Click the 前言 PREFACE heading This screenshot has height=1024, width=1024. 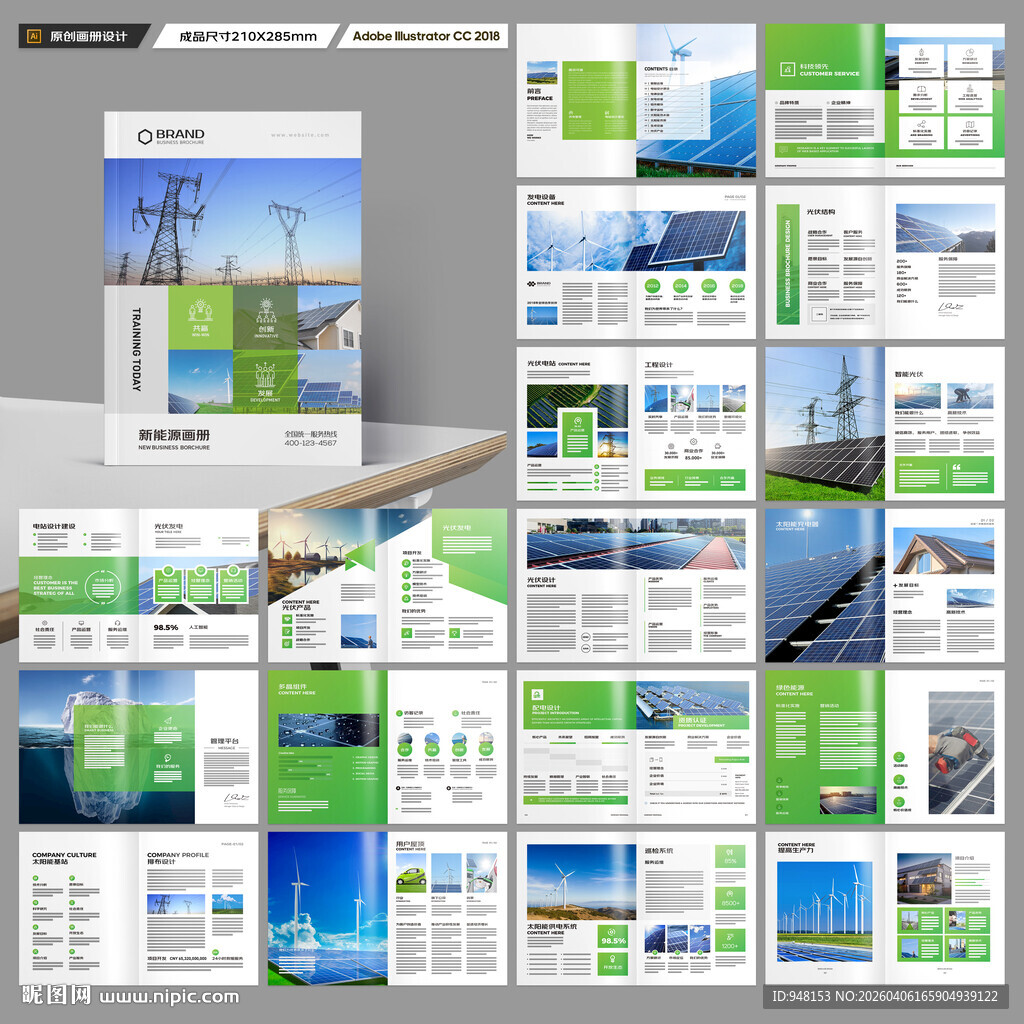(x=539, y=95)
